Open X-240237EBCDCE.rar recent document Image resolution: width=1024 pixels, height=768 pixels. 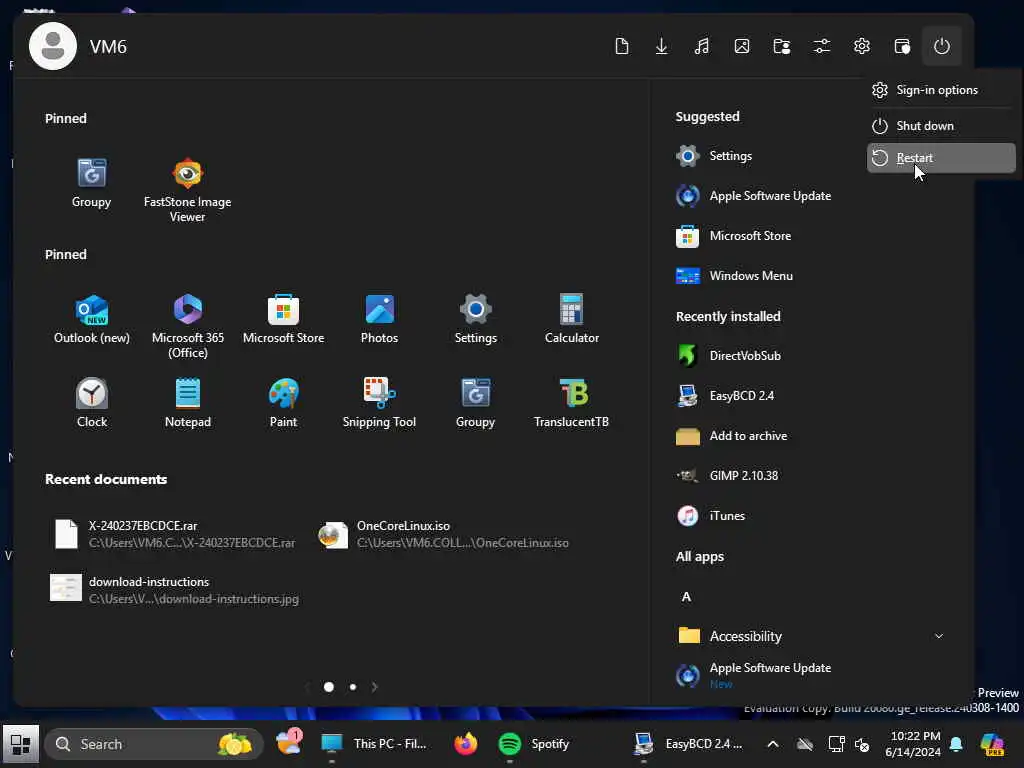[x=174, y=534]
